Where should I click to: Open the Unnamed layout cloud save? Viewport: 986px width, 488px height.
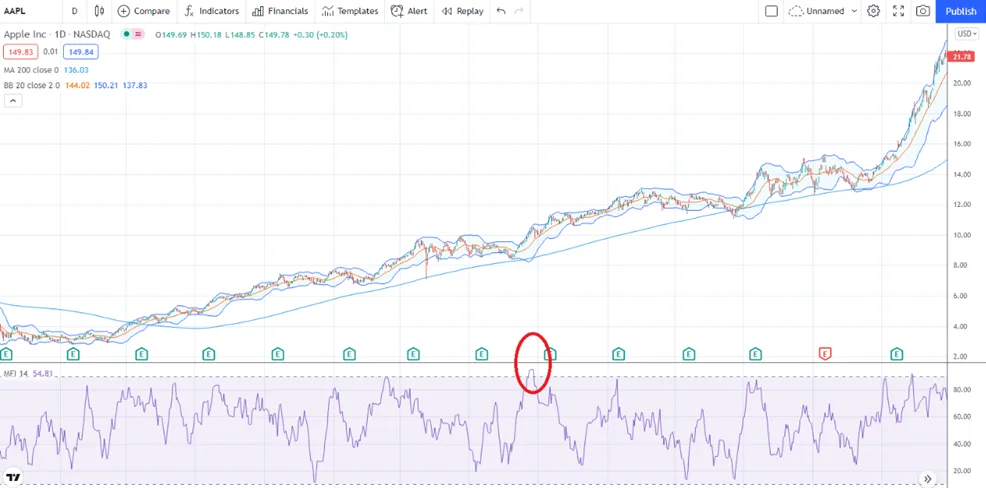(x=816, y=11)
